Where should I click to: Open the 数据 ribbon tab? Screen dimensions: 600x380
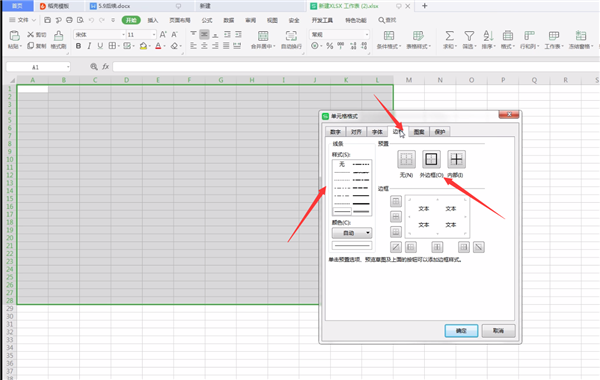(229, 20)
